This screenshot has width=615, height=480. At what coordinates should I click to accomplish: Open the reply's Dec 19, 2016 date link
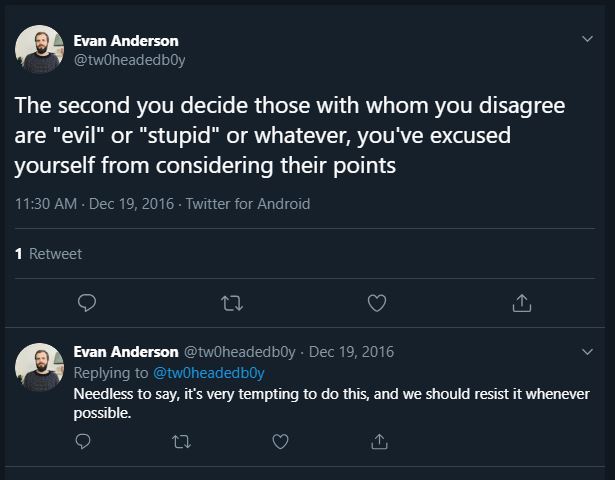[x=351, y=352]
